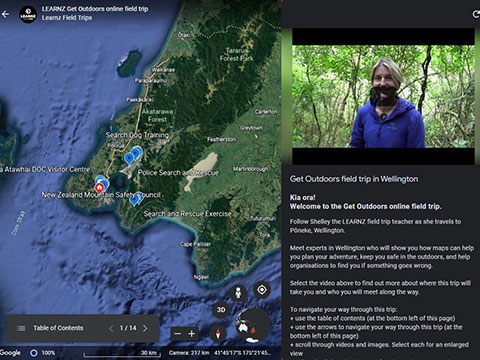Viewport: 480px width, 360px height.
Task: Zoom out with the minus button
Action: coord(178,334)
